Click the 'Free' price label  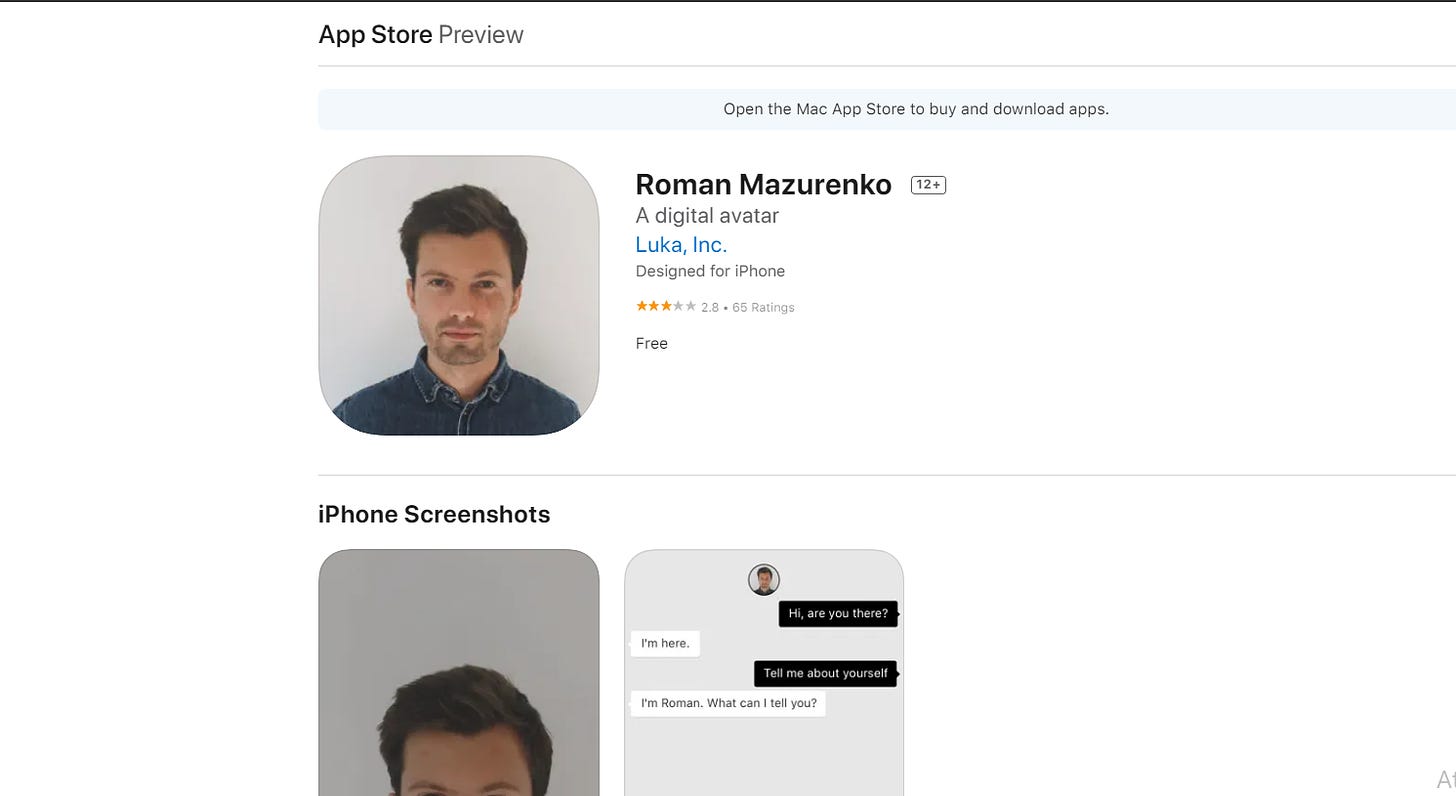tap(651, 343)
